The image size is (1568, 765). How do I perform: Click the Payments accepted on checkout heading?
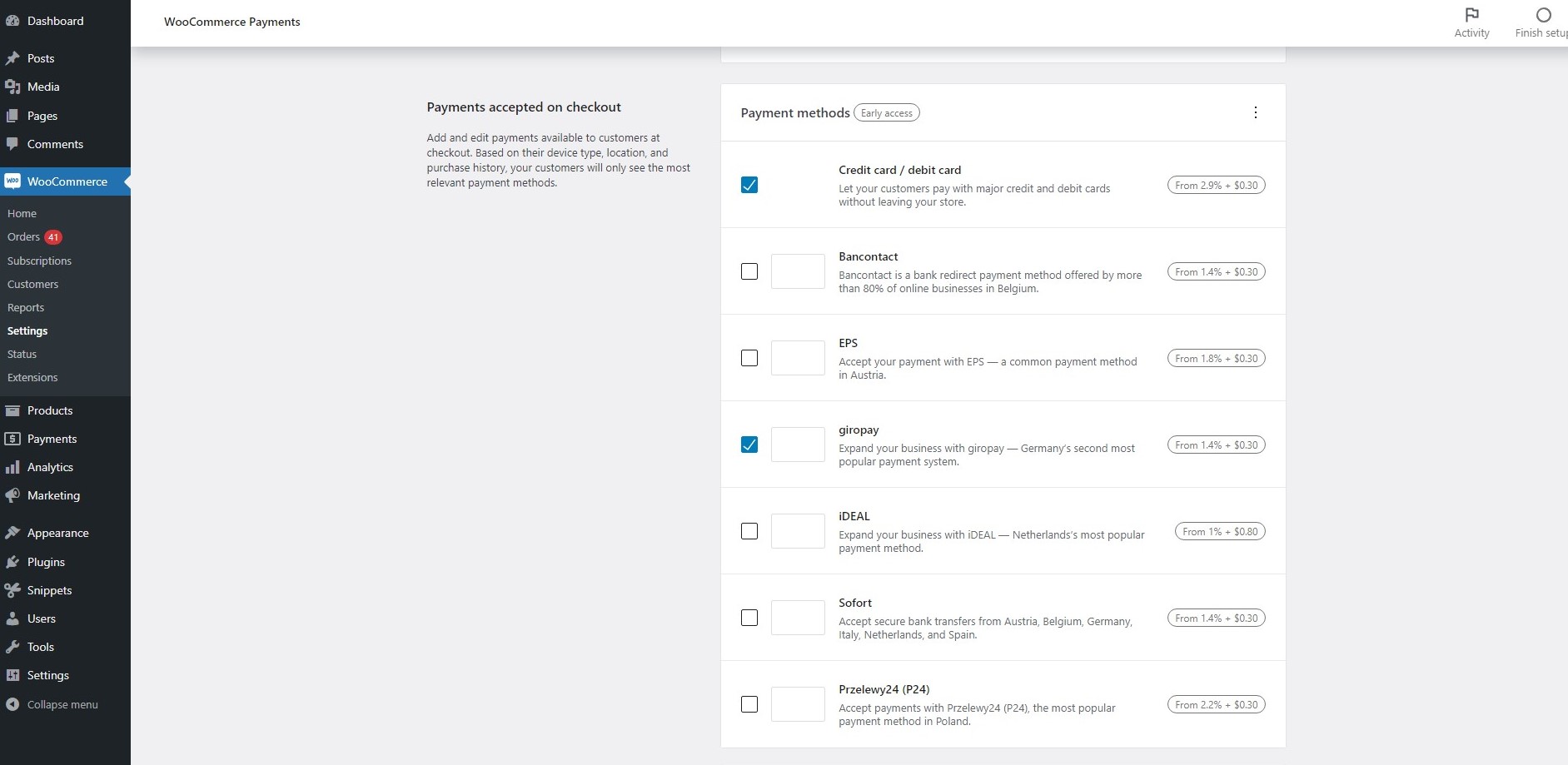(524, 107)
